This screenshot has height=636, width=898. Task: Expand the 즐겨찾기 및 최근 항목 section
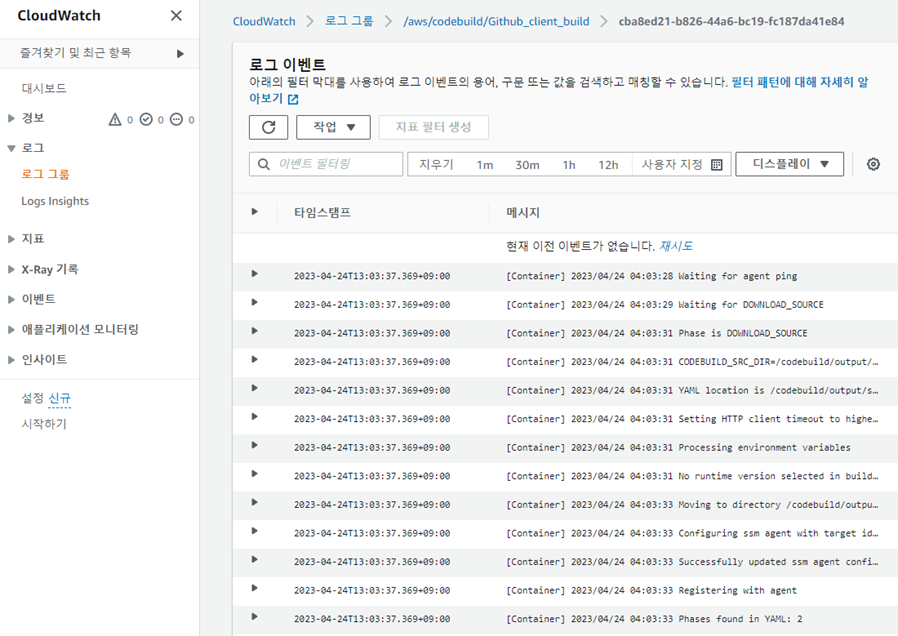tap(180, 54)
